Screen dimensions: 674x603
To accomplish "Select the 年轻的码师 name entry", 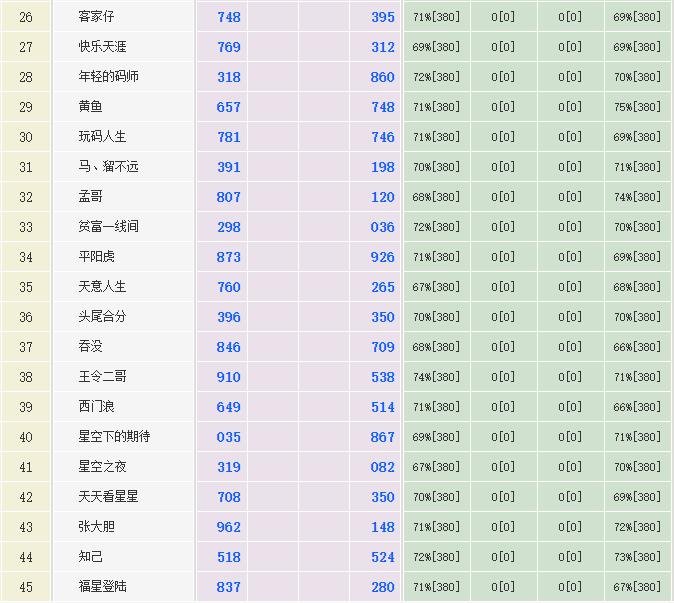I will pos(108,77).
